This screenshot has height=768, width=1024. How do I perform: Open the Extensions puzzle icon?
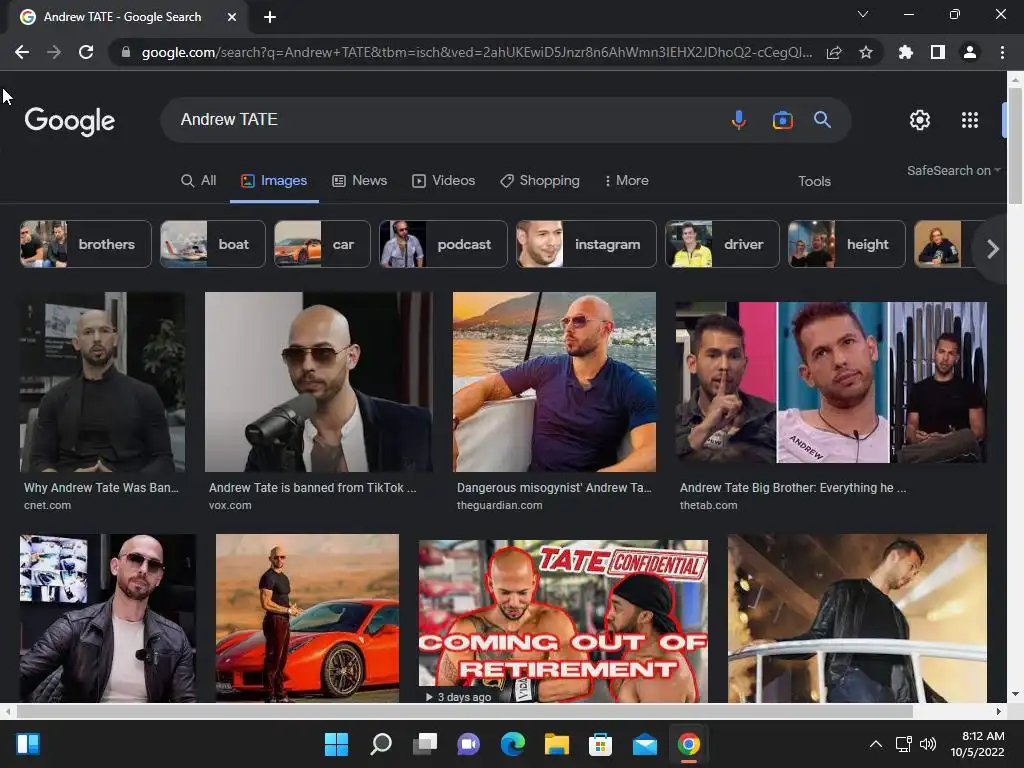(x=905, y=52)
